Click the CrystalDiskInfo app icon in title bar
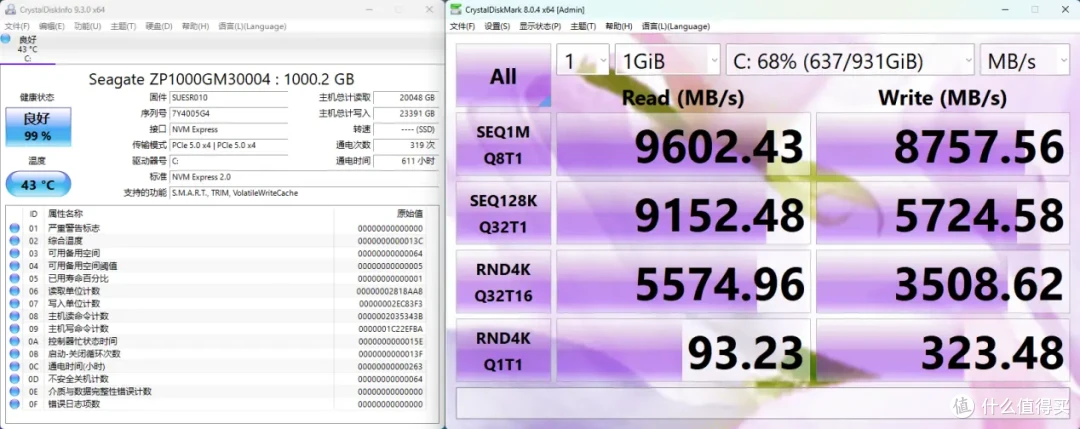 10,10
